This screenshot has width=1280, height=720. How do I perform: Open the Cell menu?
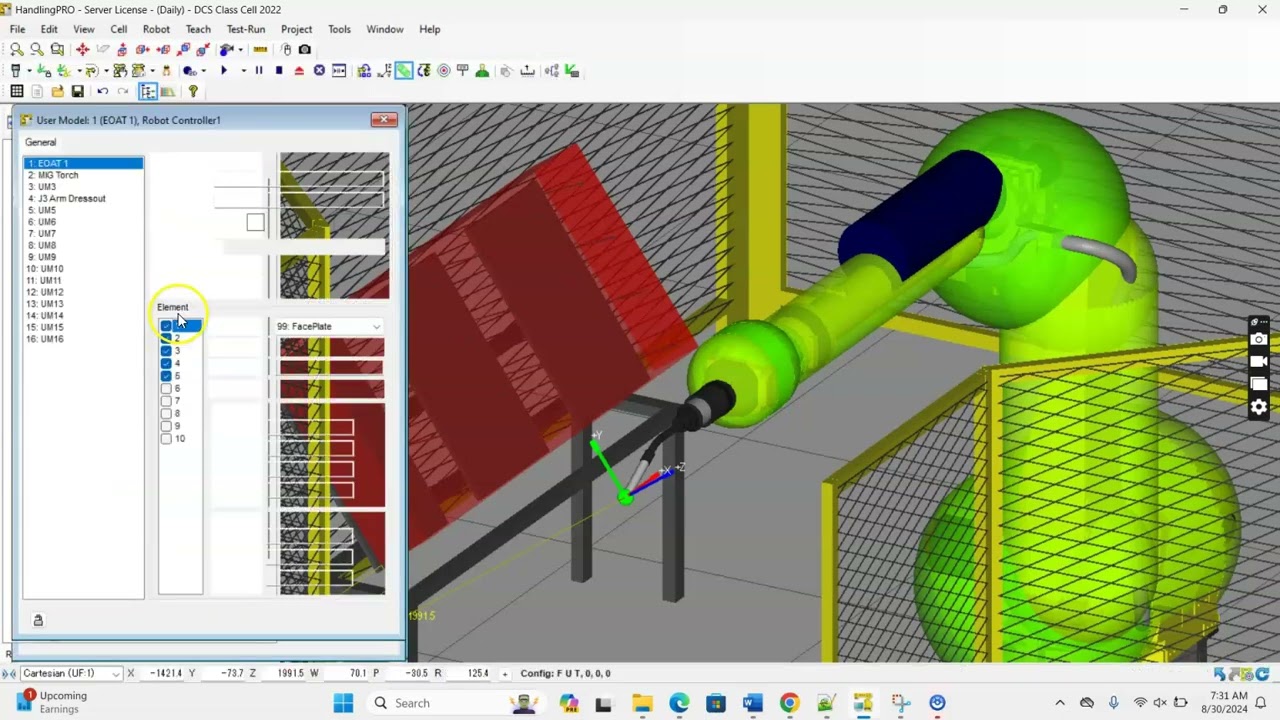click(x=118, y=30)
